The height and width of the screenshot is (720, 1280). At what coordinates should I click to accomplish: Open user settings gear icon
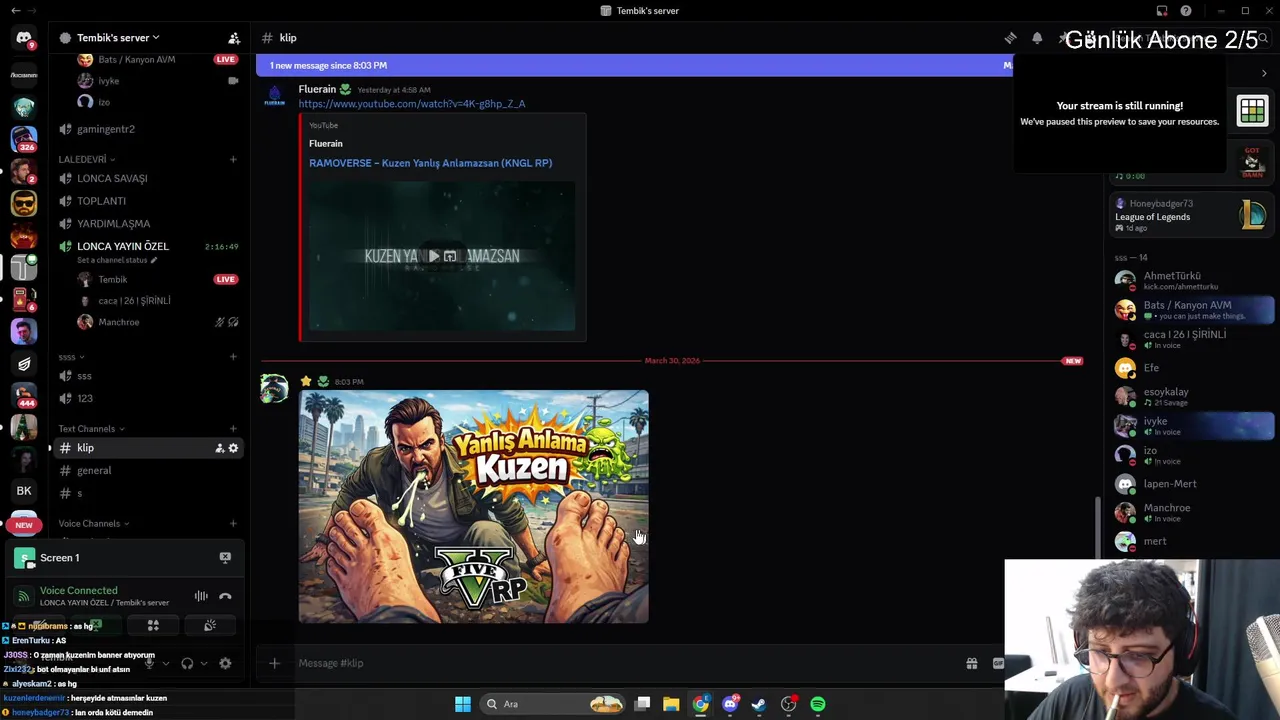click(225, 663)
